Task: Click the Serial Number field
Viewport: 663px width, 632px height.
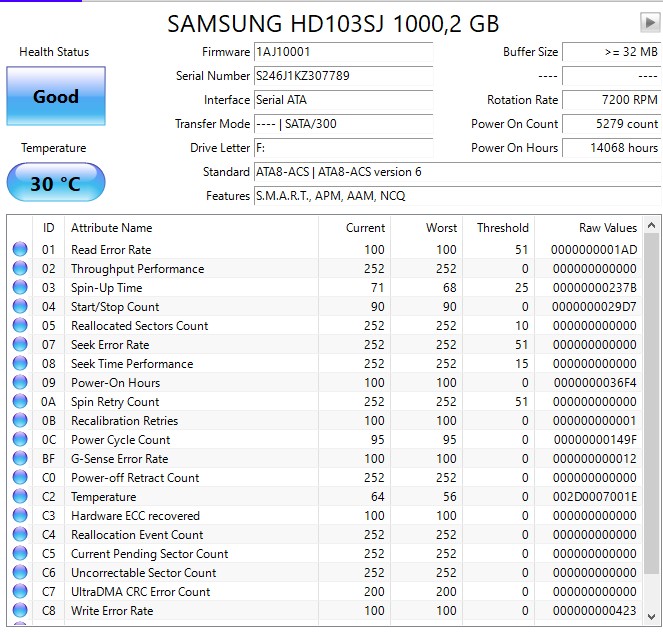Action: [x=343, y=76]
